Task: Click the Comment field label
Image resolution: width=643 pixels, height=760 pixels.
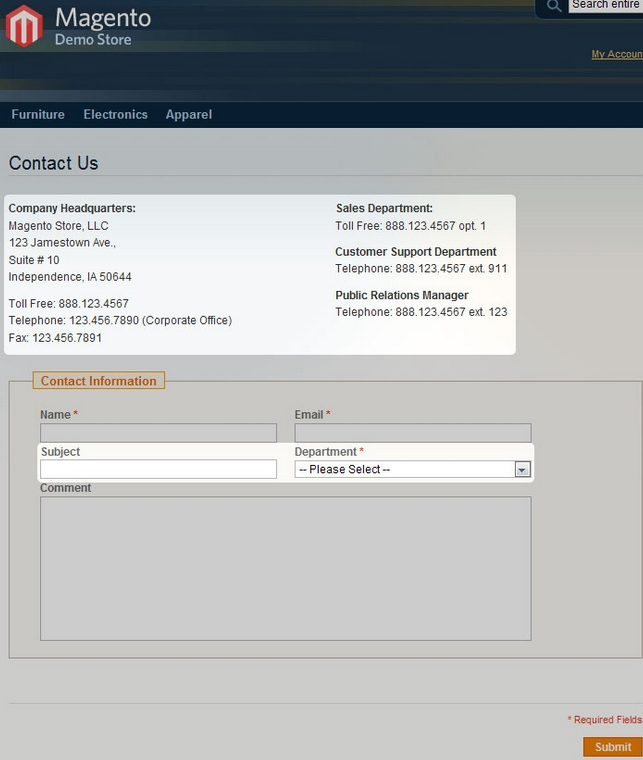Action: point(65,488)
